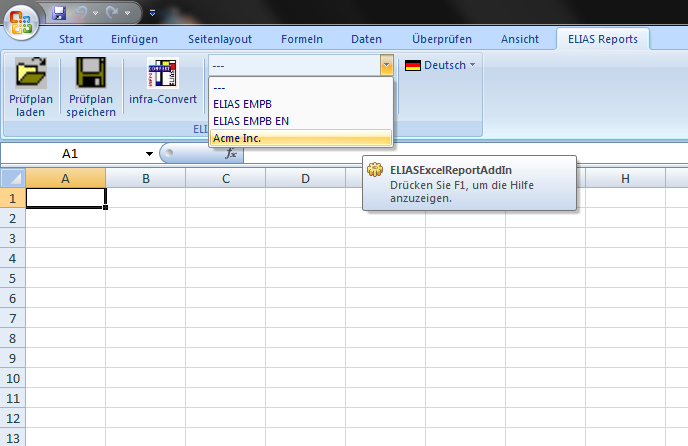Open the Seitenlayout ribbon tab
The image size is (688, 446).
(x=220, y=39)
